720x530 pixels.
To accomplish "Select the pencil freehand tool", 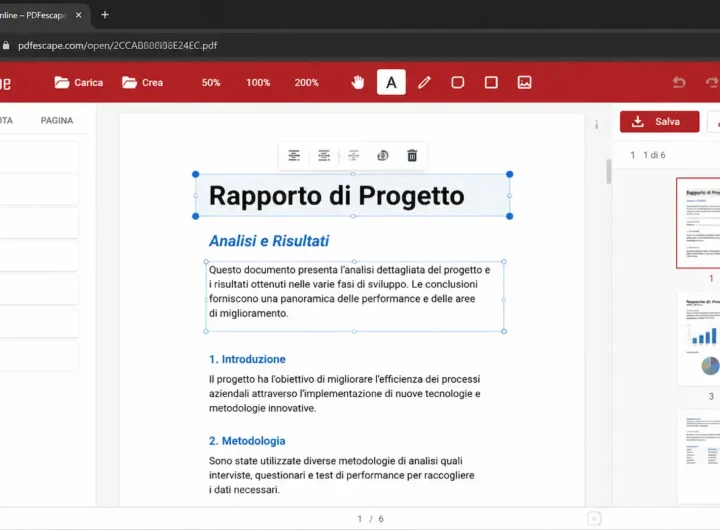I will (424, 83).
